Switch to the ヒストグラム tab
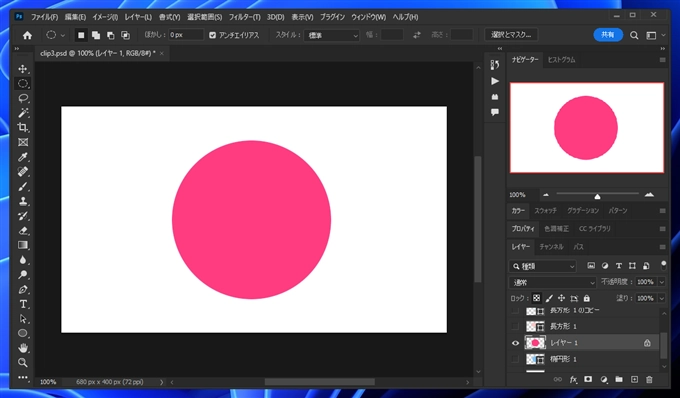 coord(562,60)
